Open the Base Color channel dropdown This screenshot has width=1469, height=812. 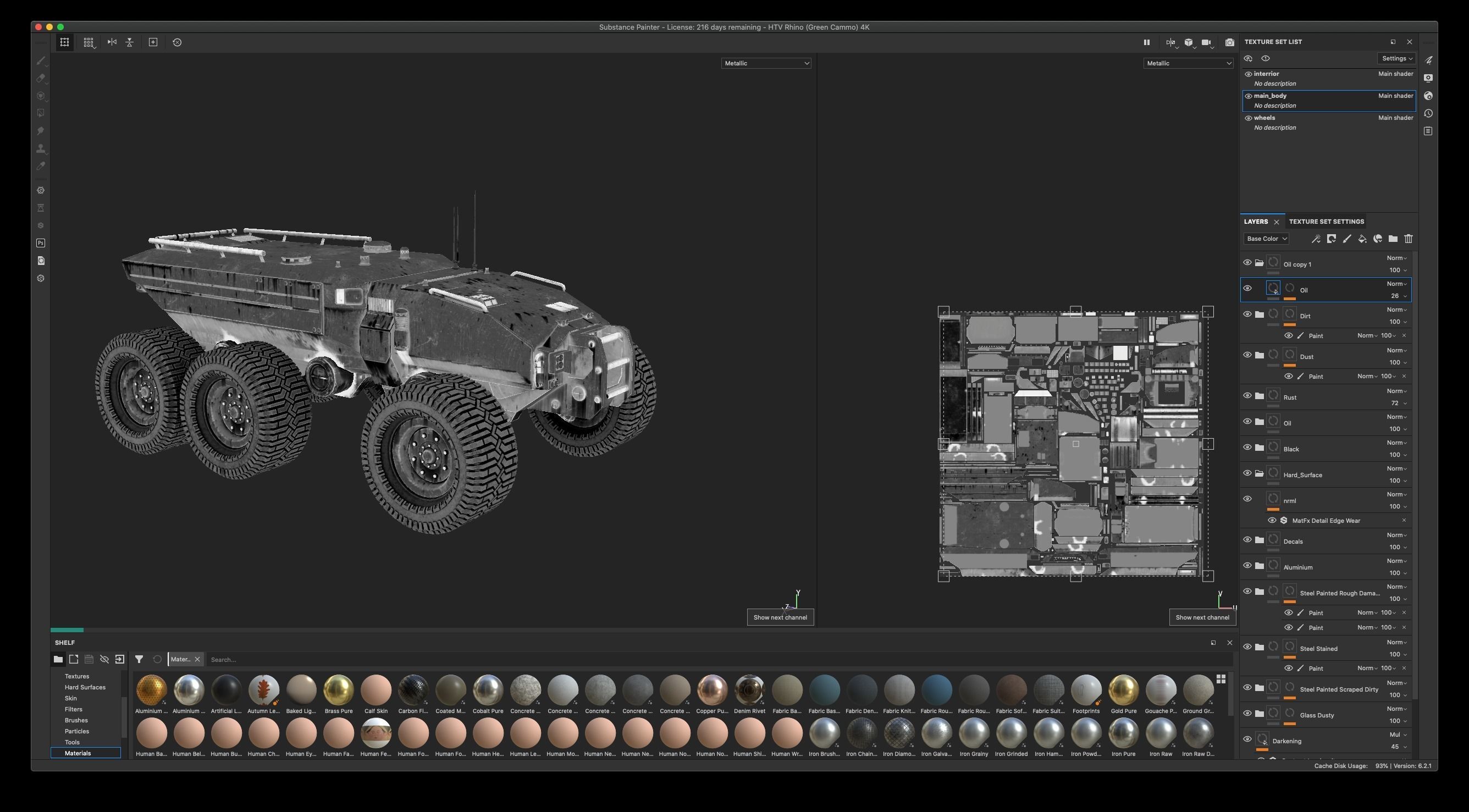pyautogui.click(x=1266, y=239)
